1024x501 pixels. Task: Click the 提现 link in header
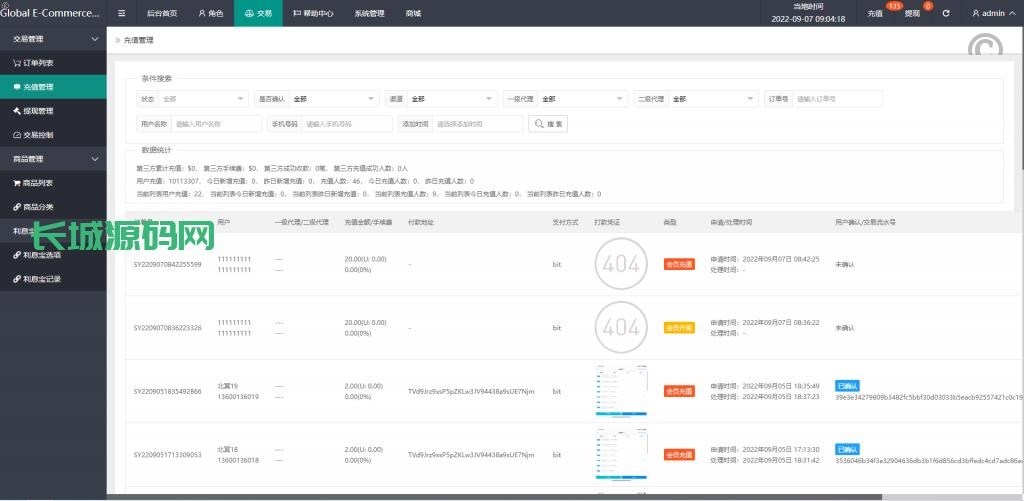pos(914,14)
